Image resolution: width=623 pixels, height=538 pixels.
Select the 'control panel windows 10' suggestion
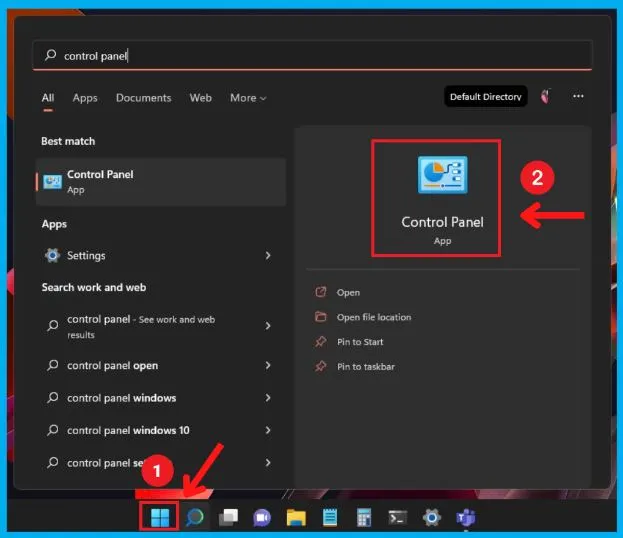pyautogui.click(x=159, y=430)
